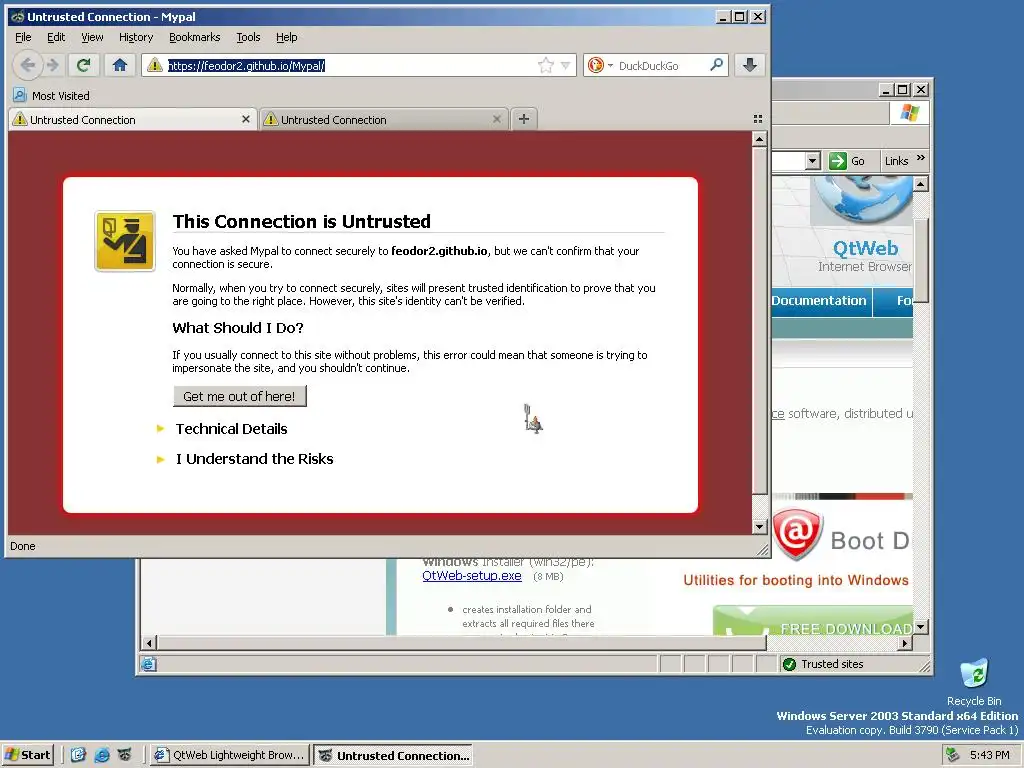Click the QtWeb-setup.exe download link
Image resolution: width=1024 pixels, height=768 pixels.
coord(472,576)
